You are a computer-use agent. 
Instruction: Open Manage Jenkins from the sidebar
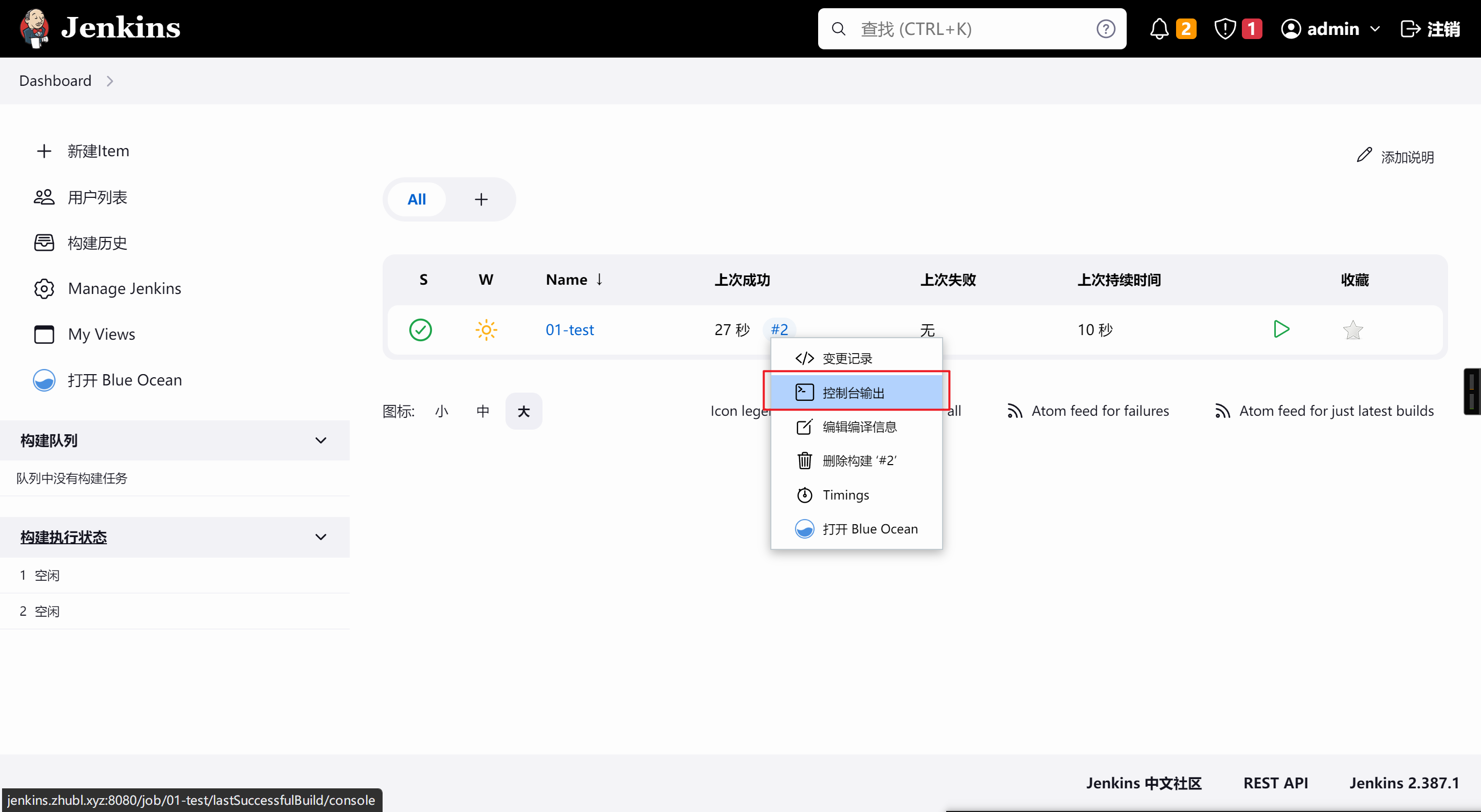pyautogui.click(x=124, y=288)
